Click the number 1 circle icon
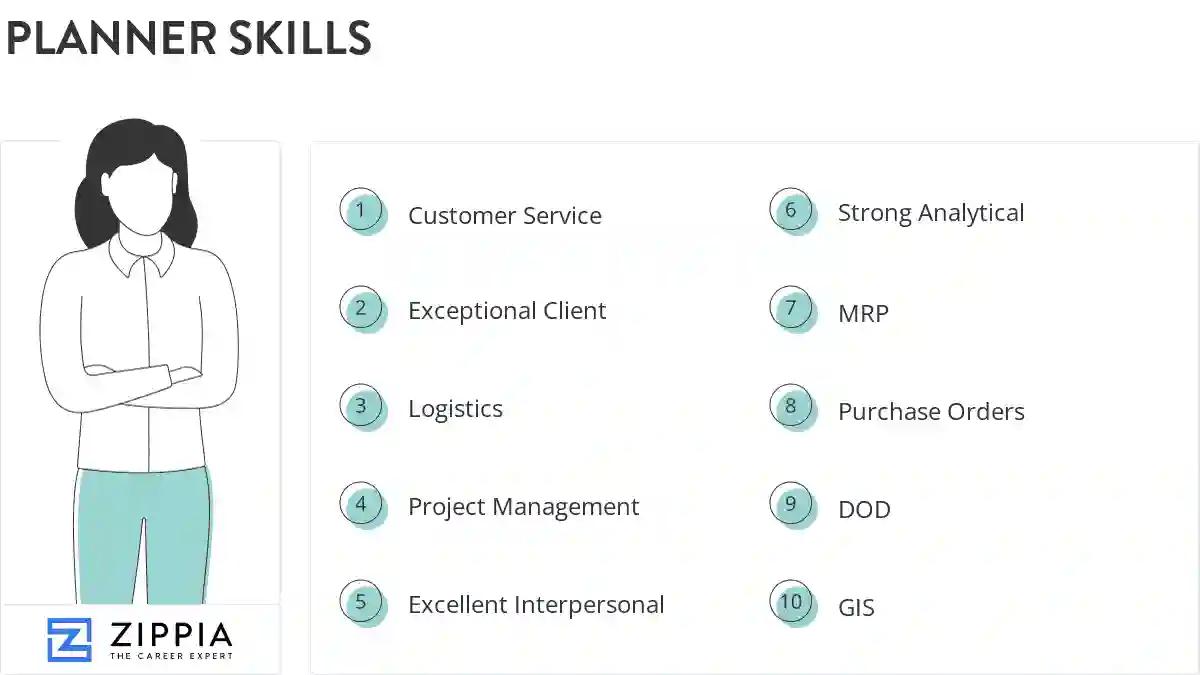 pyautogui.click(x=362, y=212)
